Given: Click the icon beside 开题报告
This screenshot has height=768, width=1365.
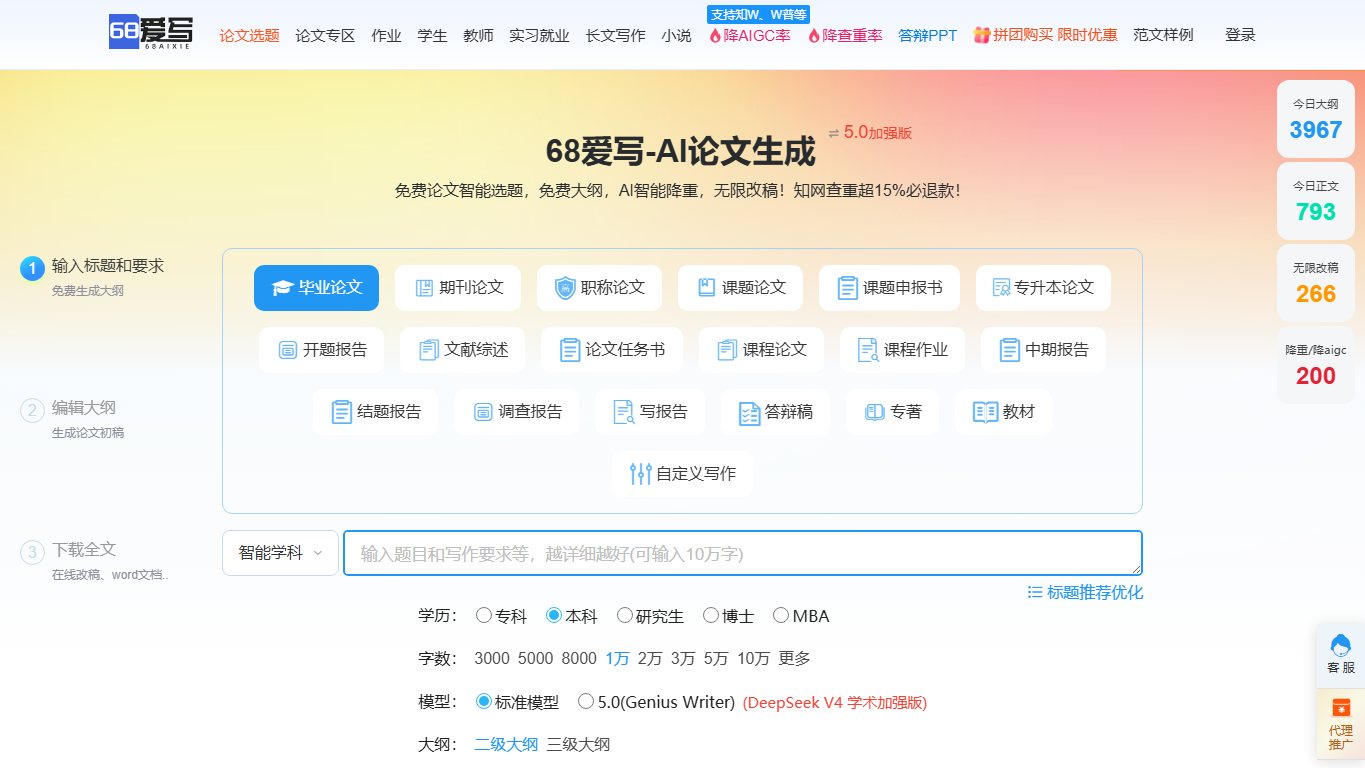Looking at the screenshot, I should (288, 350).
